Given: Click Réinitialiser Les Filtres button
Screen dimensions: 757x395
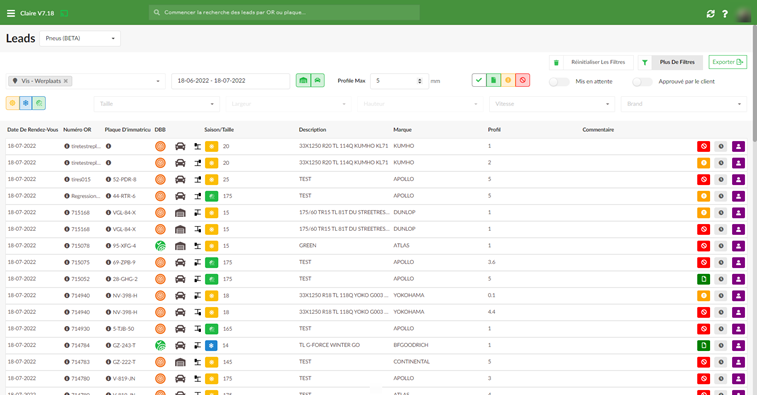Looking at the screenshot, I should point(591,62).
